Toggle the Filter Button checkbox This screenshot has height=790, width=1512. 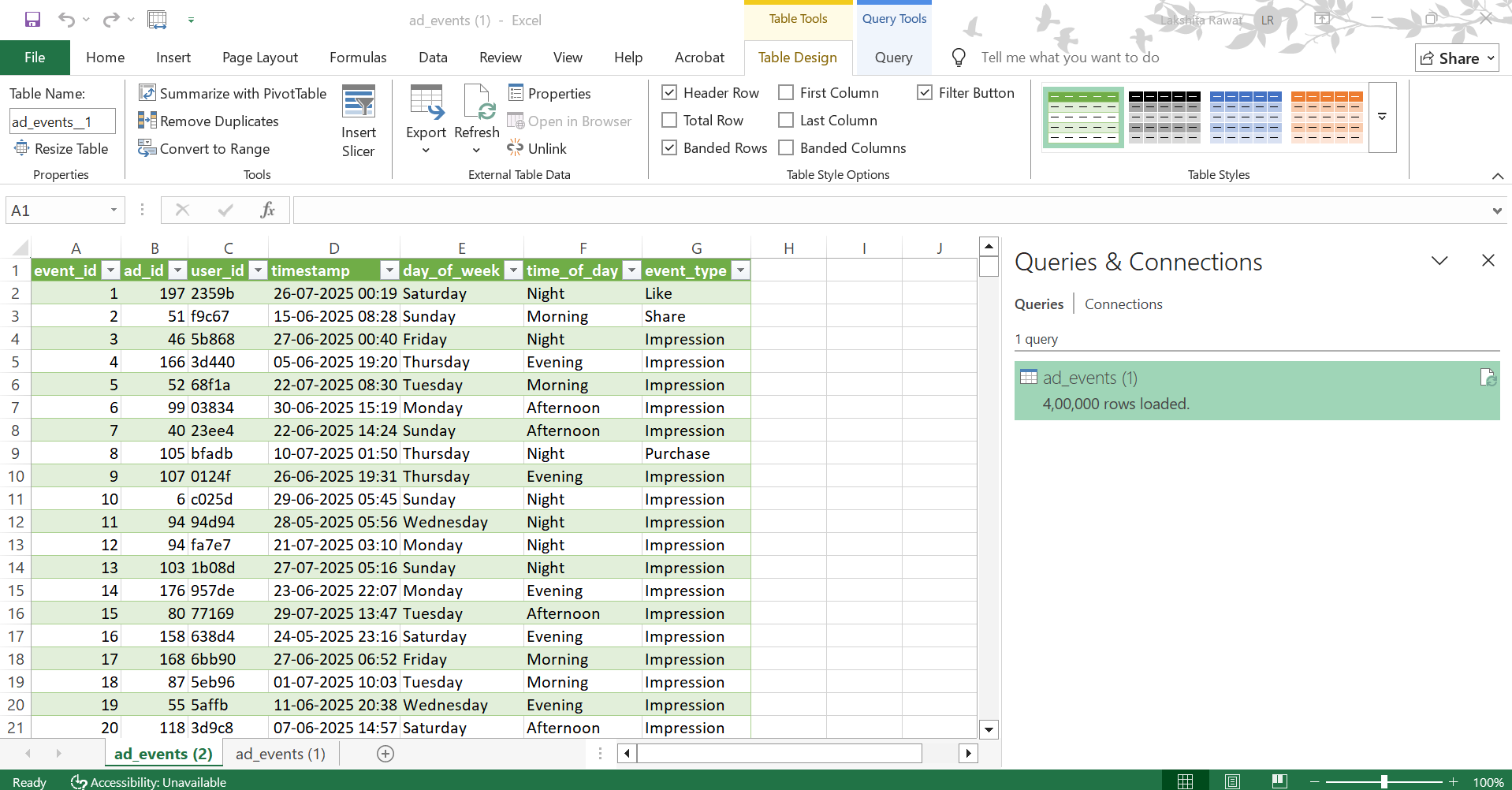click(x=925, y=92)
